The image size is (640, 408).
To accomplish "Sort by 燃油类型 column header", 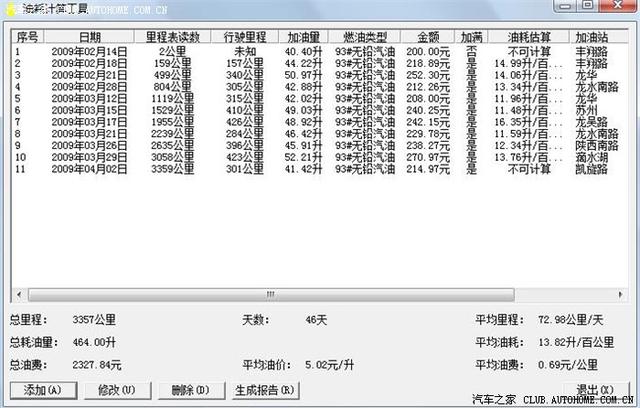I will (362, 37).
